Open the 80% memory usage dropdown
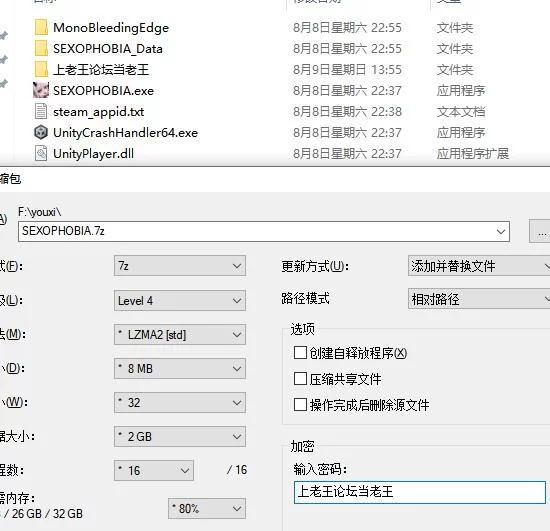550x531 pixels. (207, 509)
